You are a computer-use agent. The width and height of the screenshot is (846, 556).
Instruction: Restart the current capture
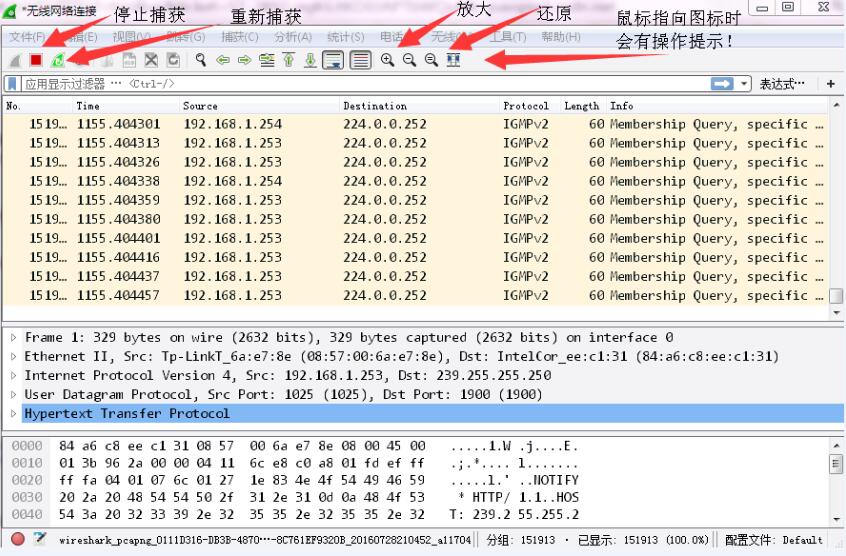point(58,60)
